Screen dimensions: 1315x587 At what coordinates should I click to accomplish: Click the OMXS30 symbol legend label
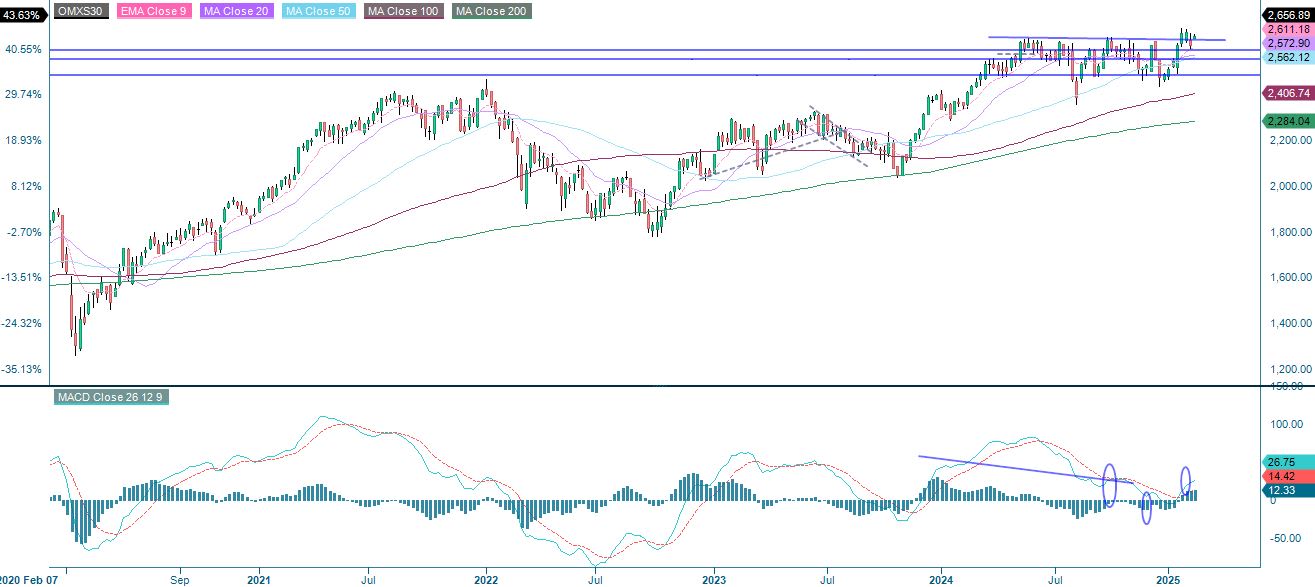83,12
